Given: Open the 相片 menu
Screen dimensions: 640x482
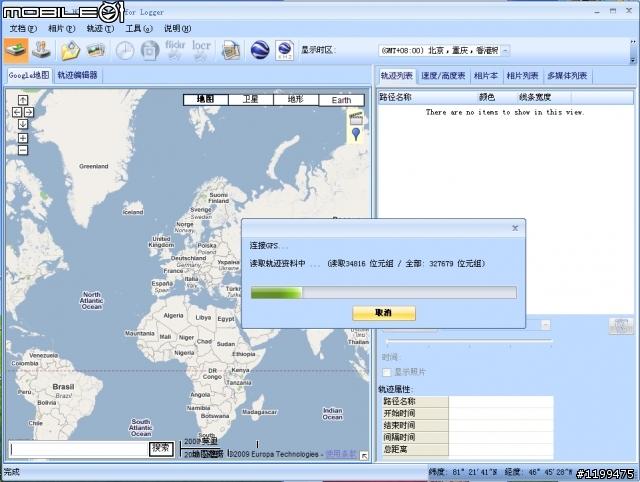Looking at the screenshot, I should coord(62,29).
